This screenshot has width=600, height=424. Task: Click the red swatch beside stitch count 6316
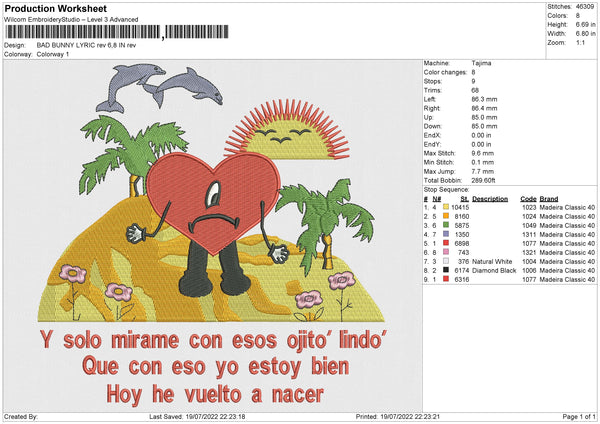point(445,279)
